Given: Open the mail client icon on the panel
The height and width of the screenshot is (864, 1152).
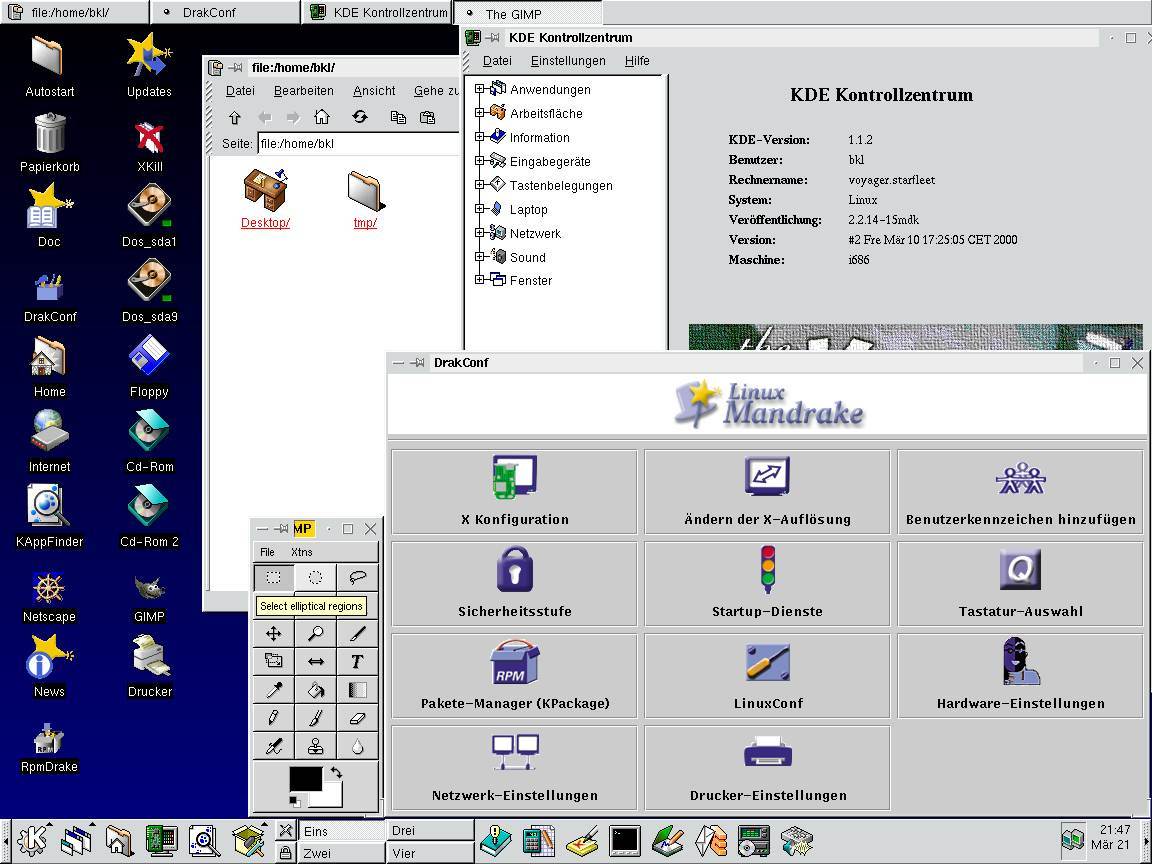Looking at the screenshot, I should pyautogui.click(x=711, y=841).
